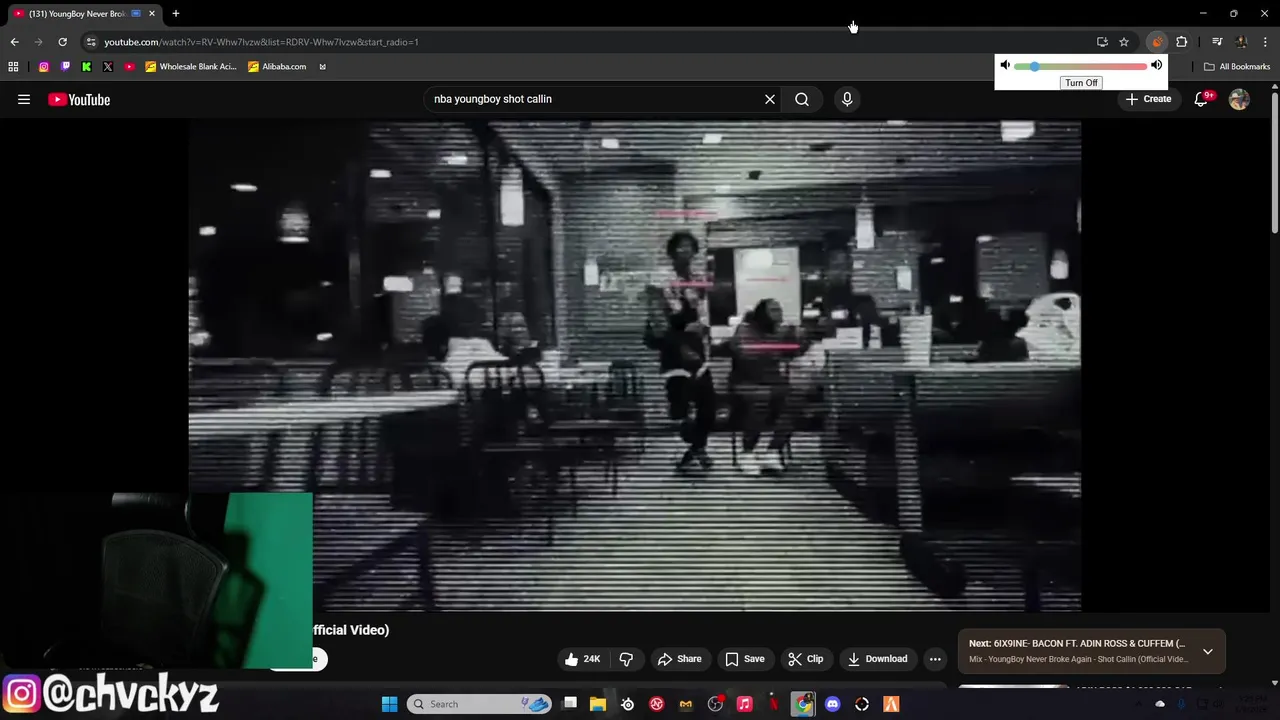Open Alibaba.com bookmark

[278, 67]
